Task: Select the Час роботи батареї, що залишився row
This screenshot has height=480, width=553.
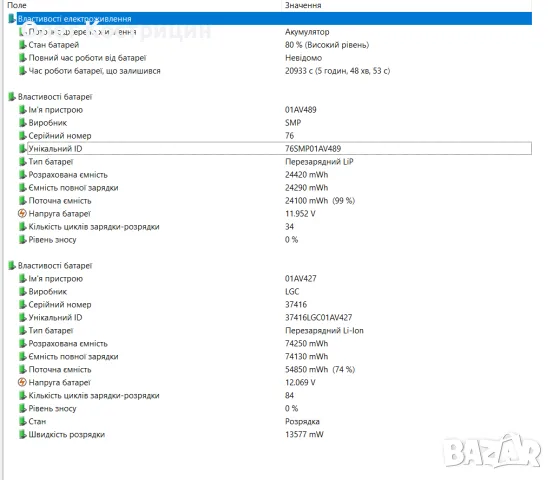Action: click(x=279, y=71)
